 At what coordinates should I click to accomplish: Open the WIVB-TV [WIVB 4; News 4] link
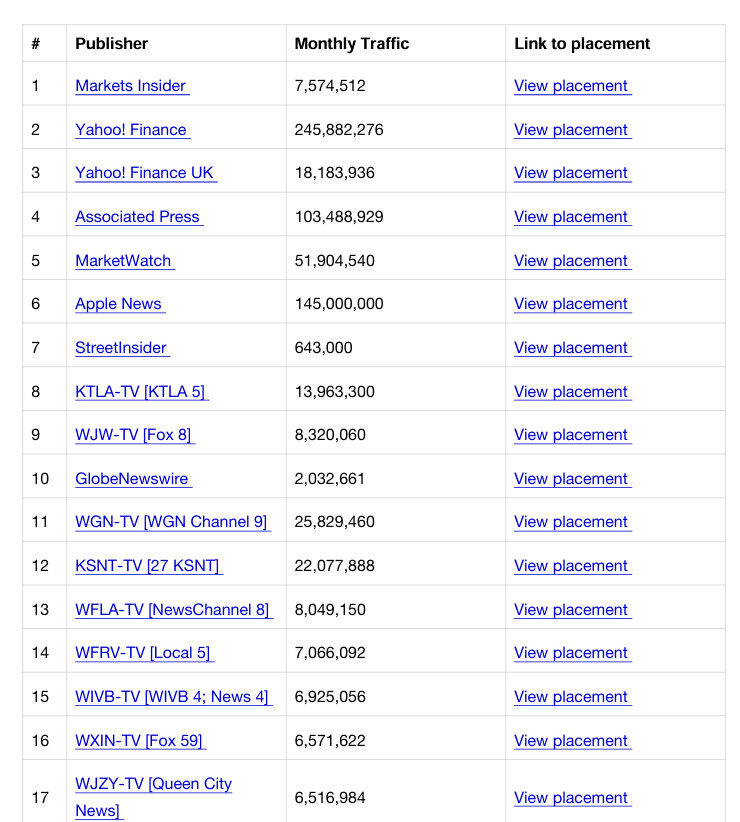click(173, 697)
